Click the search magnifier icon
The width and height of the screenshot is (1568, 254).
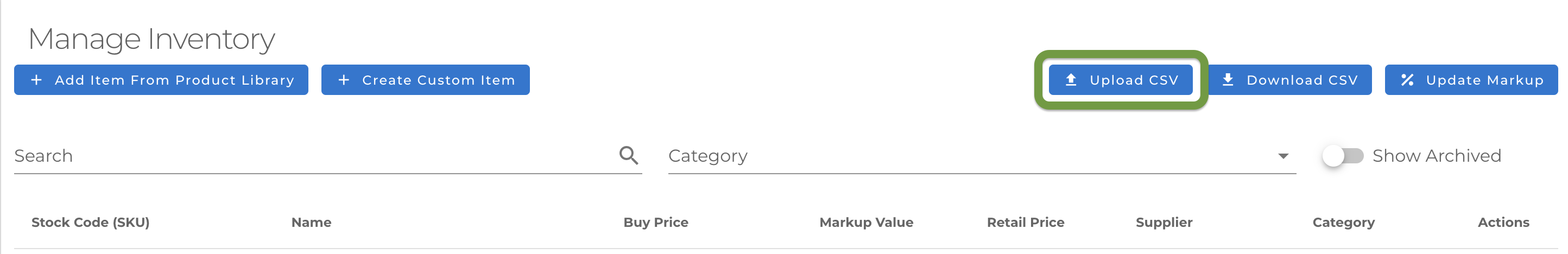(x=629, y=156)
